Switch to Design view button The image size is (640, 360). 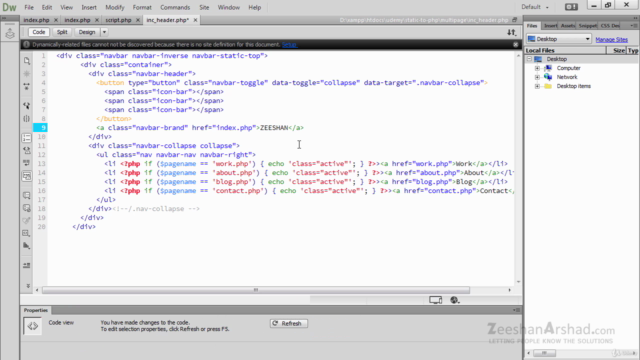(87, 32)
